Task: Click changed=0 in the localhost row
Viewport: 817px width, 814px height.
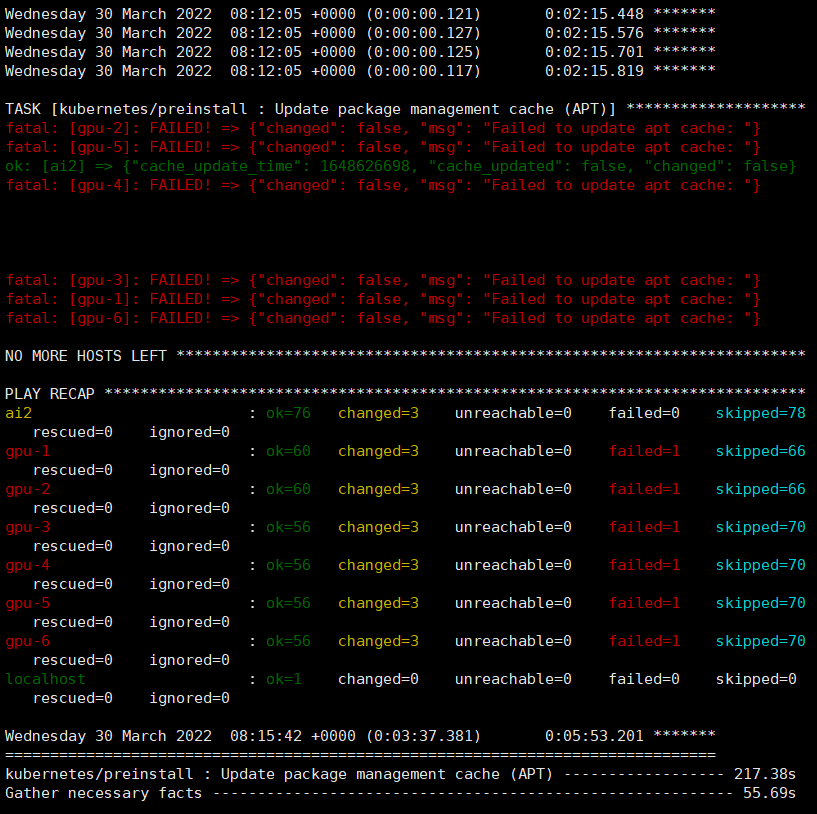Action: pos(378,679)
